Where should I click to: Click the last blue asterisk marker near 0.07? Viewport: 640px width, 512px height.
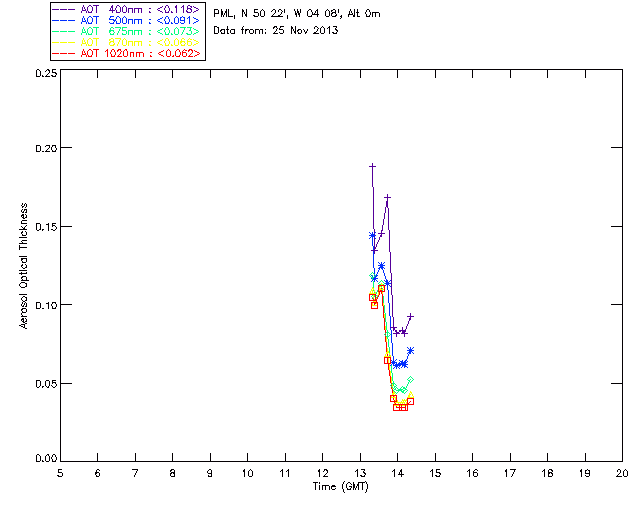(411, 351)
